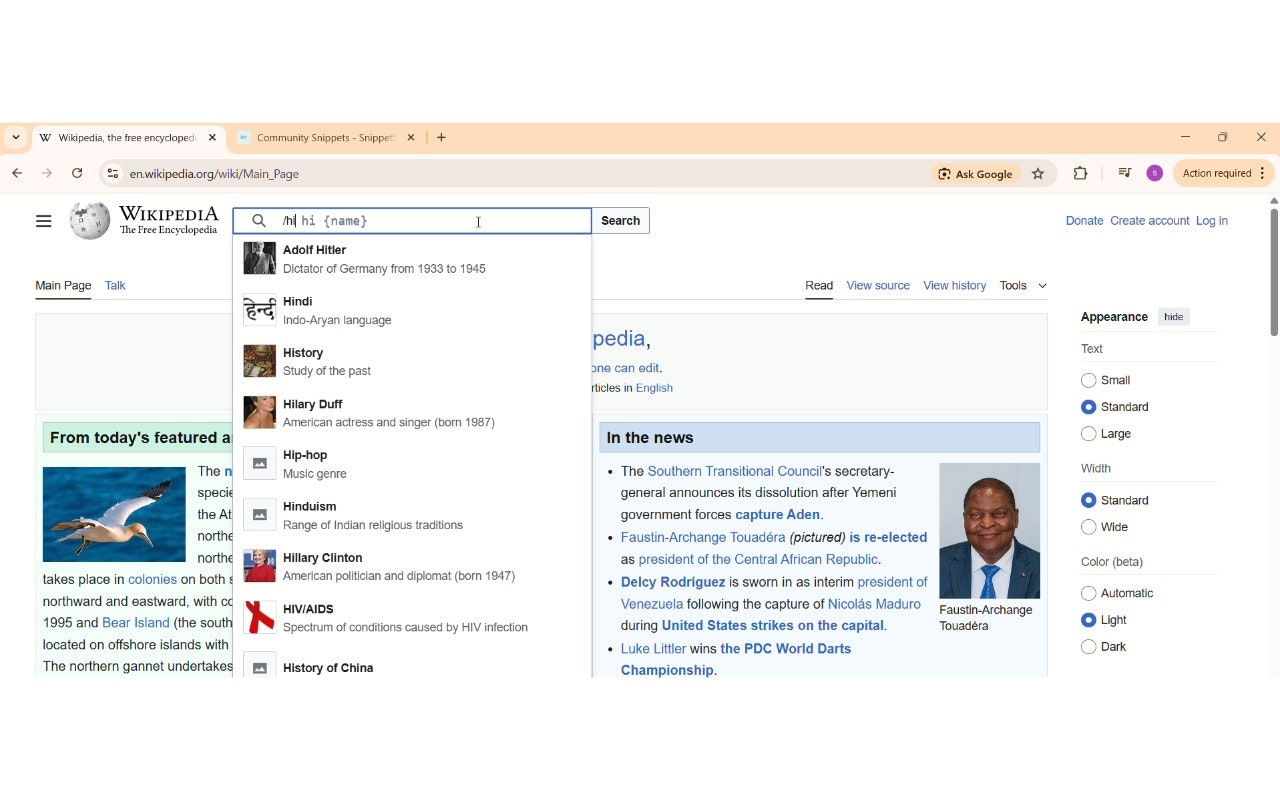This screenshot has height=800, width=1280.
Task: Click the Faustin-Archange Touadéra photo
Action: click(989, 531)
